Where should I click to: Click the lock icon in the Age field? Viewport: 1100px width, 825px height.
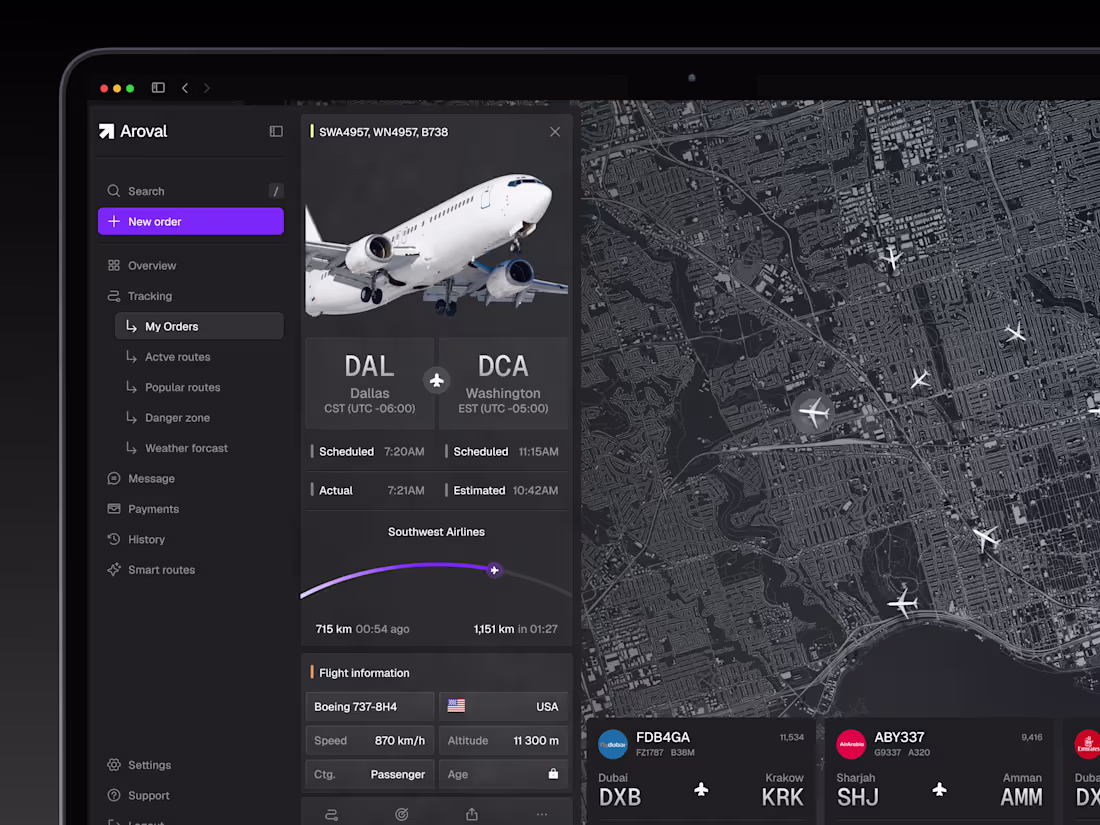[554, 773]
